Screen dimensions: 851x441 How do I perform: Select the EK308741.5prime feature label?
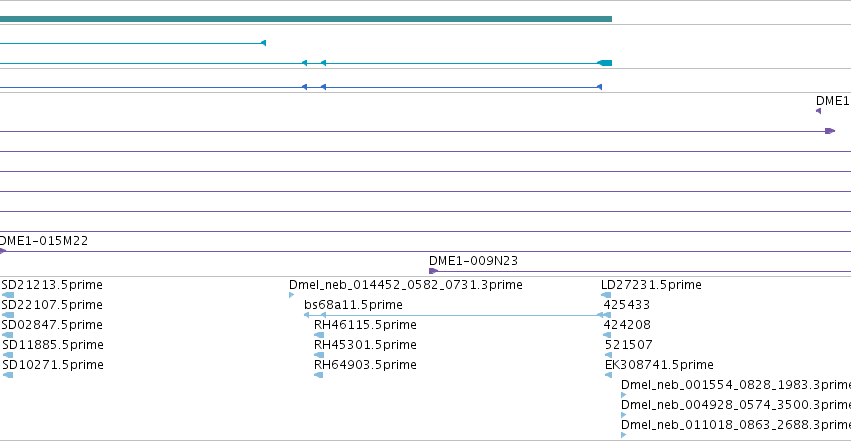click(x=659, y=365)
